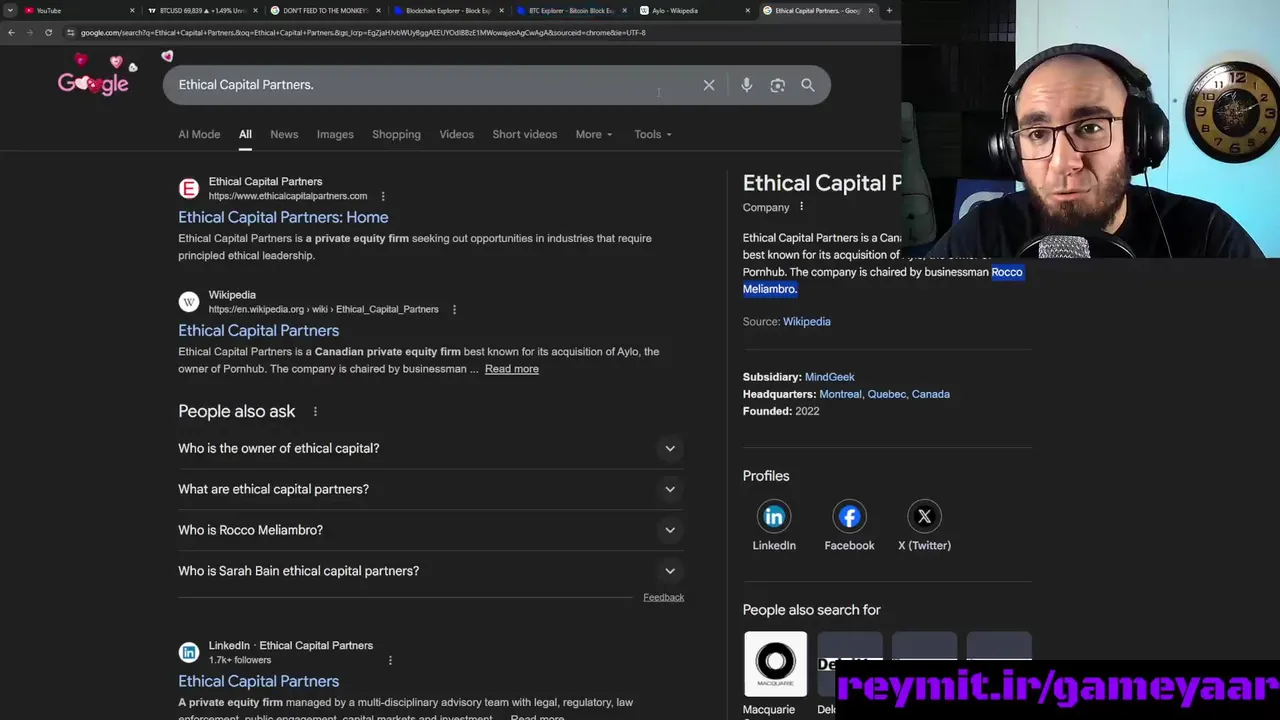
Task: Open the People also ask options menu
Action: point(315,412)
